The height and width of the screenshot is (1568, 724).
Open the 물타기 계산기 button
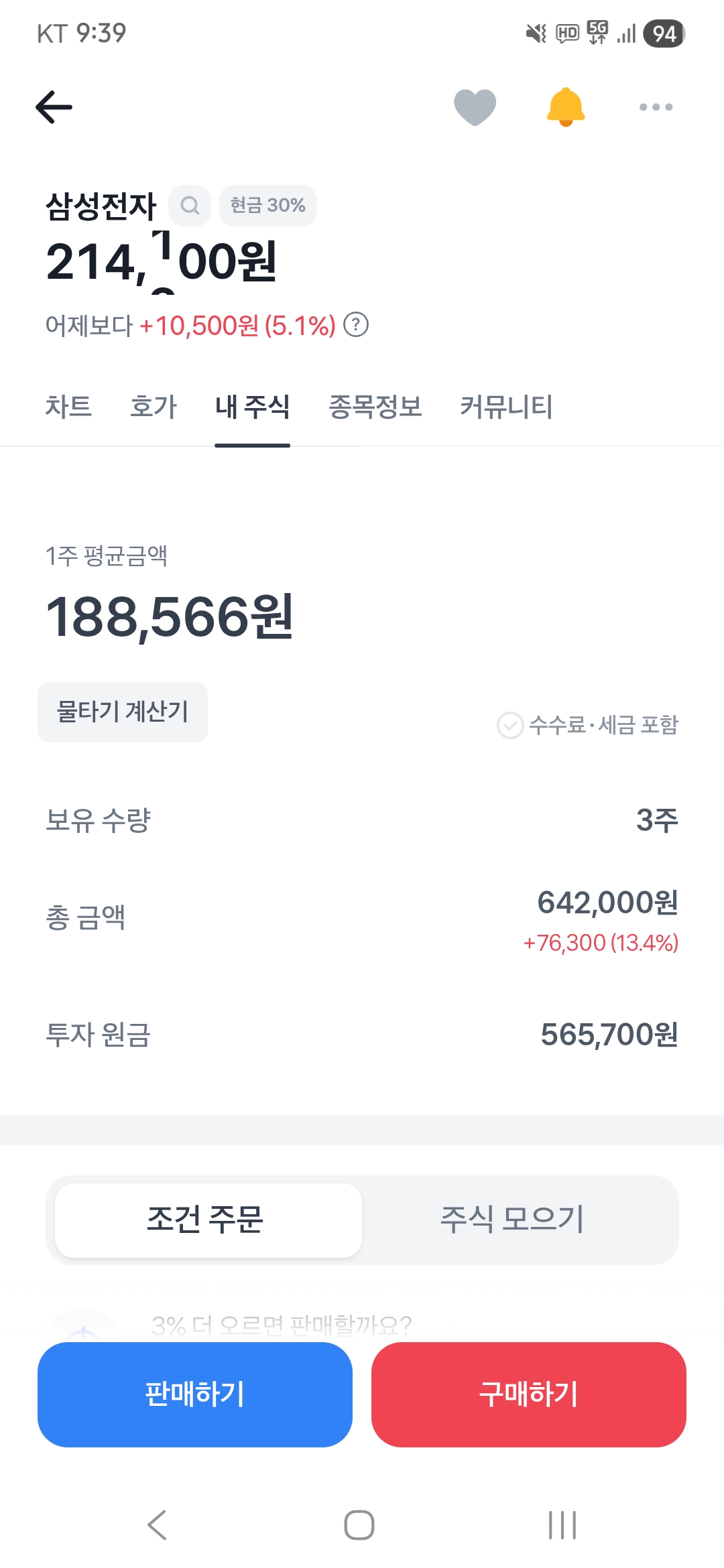(123, 712)
